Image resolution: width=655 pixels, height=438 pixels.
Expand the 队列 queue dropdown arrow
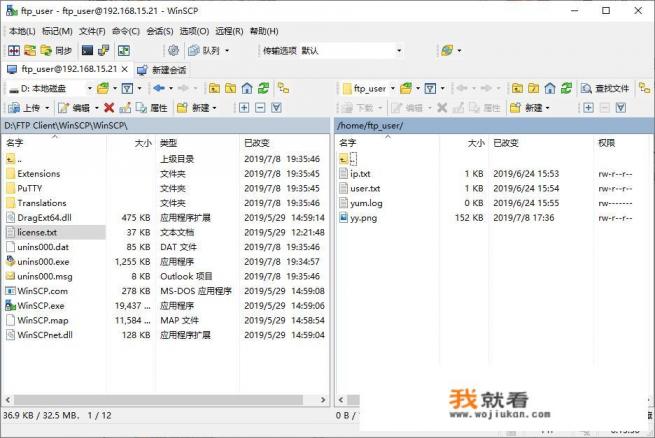(227, 51)
